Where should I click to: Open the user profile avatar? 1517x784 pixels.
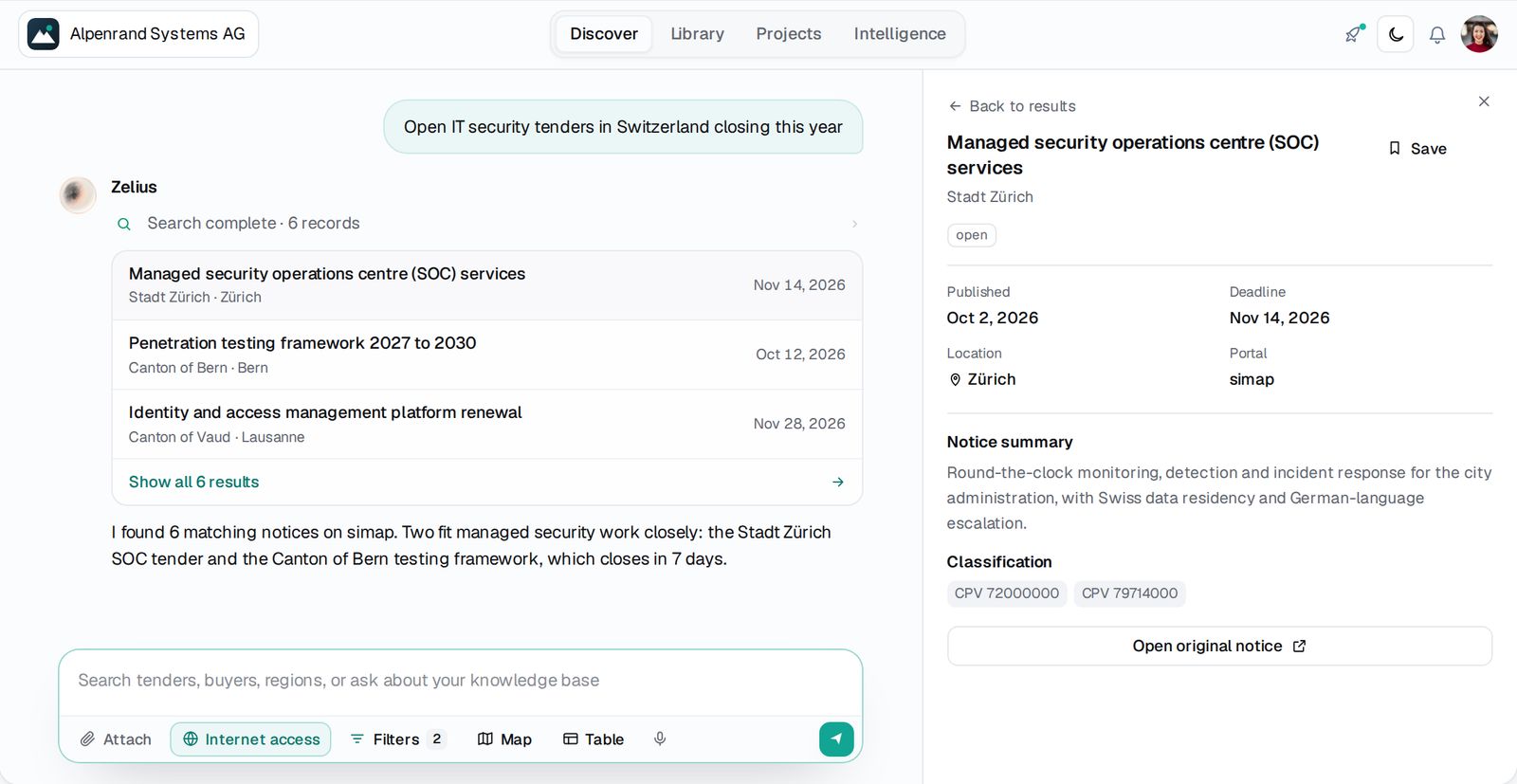[x=1479, y=34]
